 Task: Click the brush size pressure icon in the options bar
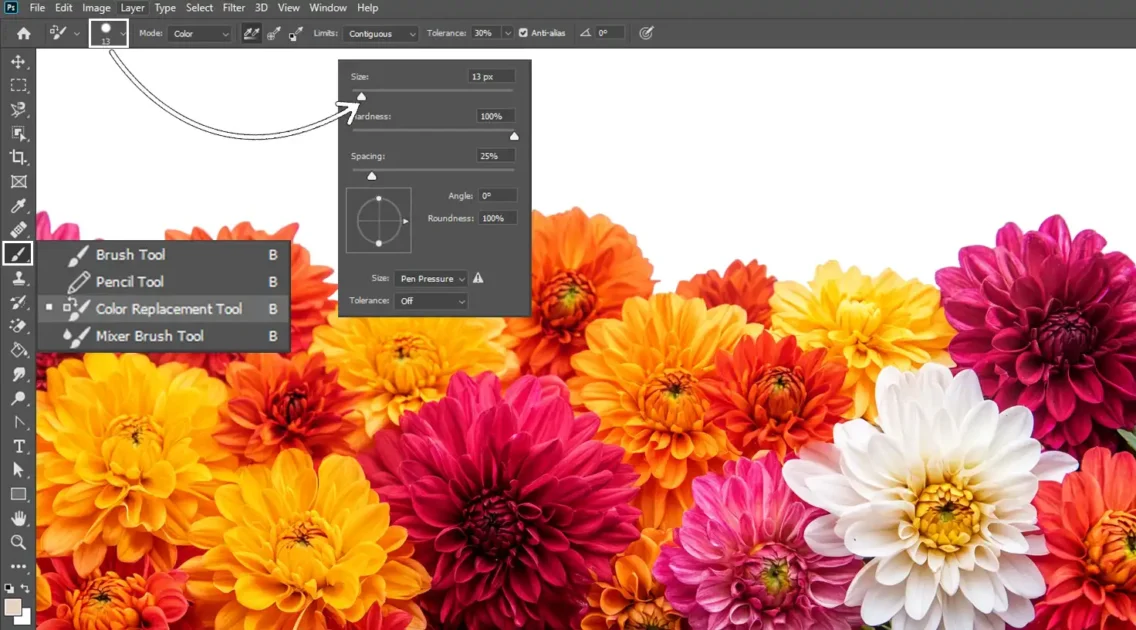646,33
